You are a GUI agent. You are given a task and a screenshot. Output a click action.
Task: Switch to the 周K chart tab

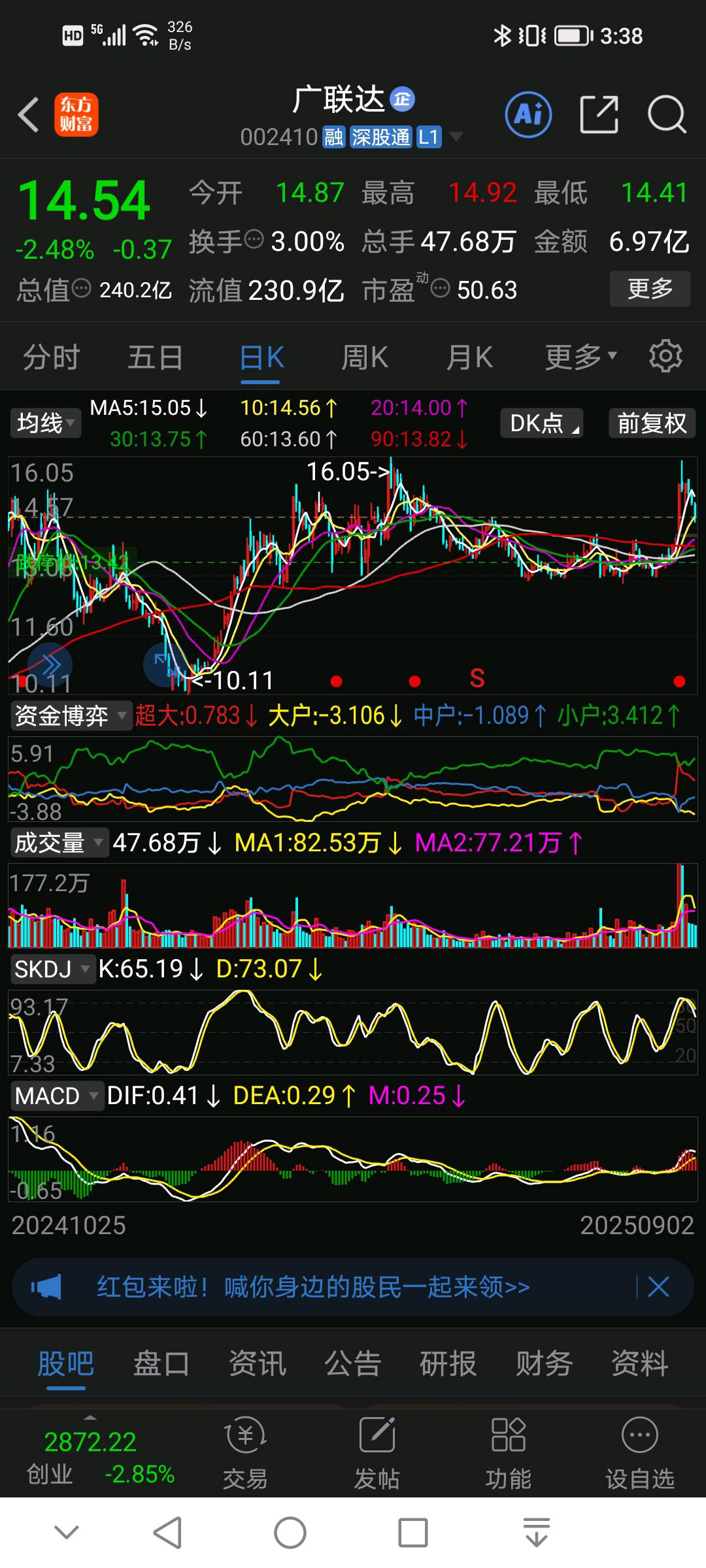[365, 357]
